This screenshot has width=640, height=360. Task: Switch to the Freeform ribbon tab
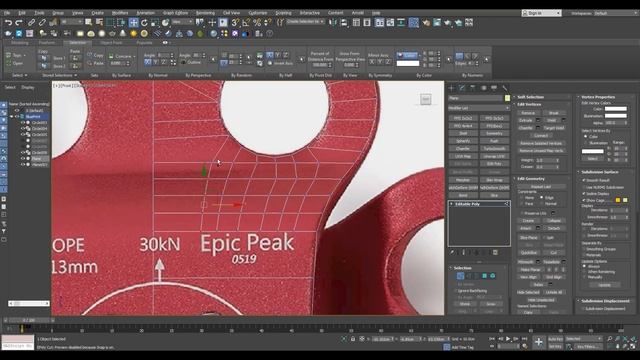[x=47, y=42]
